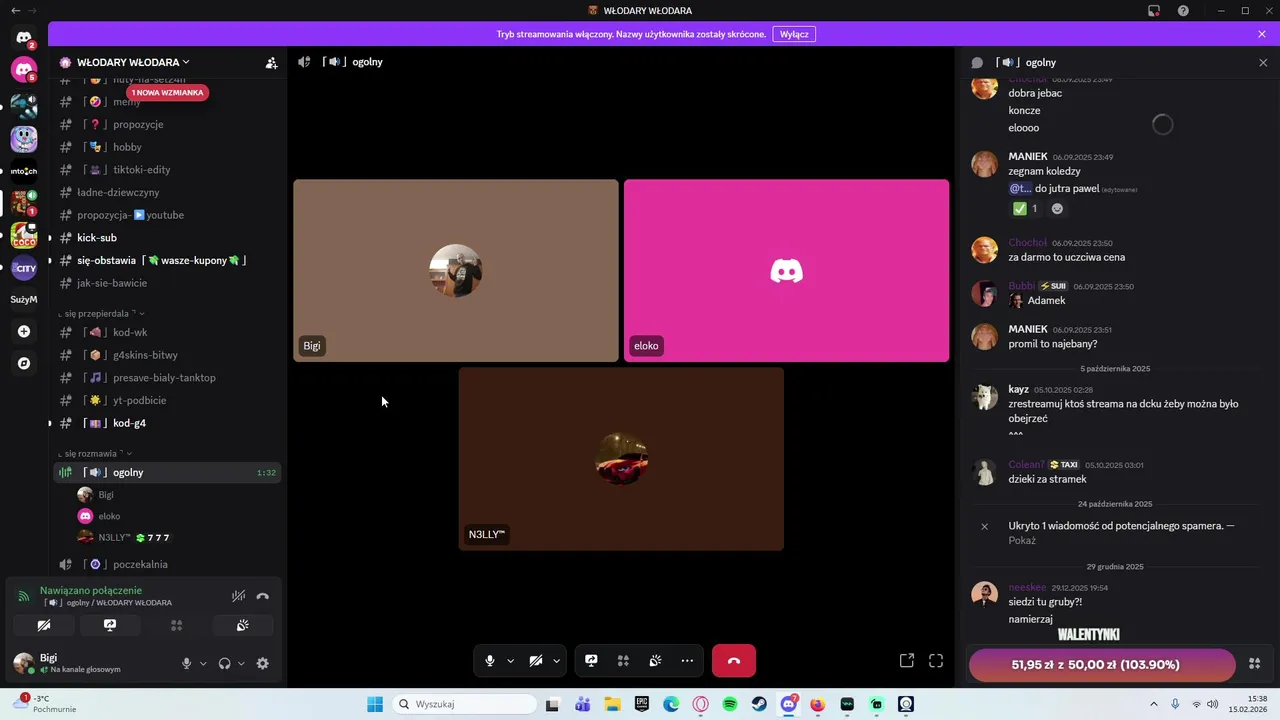Open the propozycje channel
Image resolution: width=1280 pixels, height=720 pixels.
pos(138,124)
